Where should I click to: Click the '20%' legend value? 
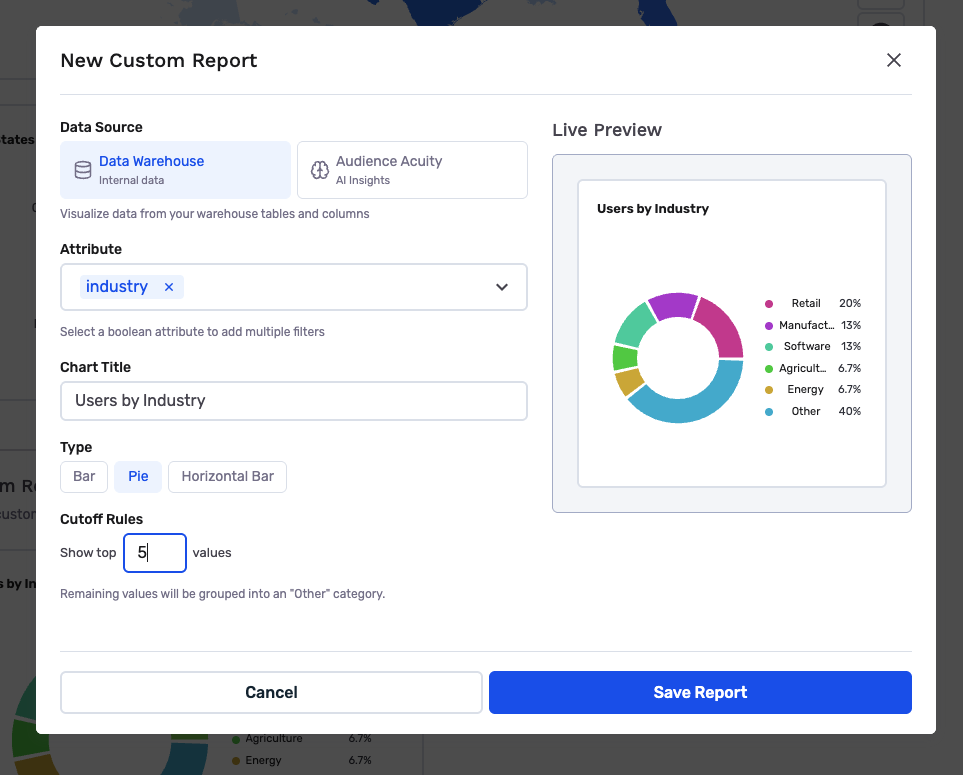click(850, 303)
